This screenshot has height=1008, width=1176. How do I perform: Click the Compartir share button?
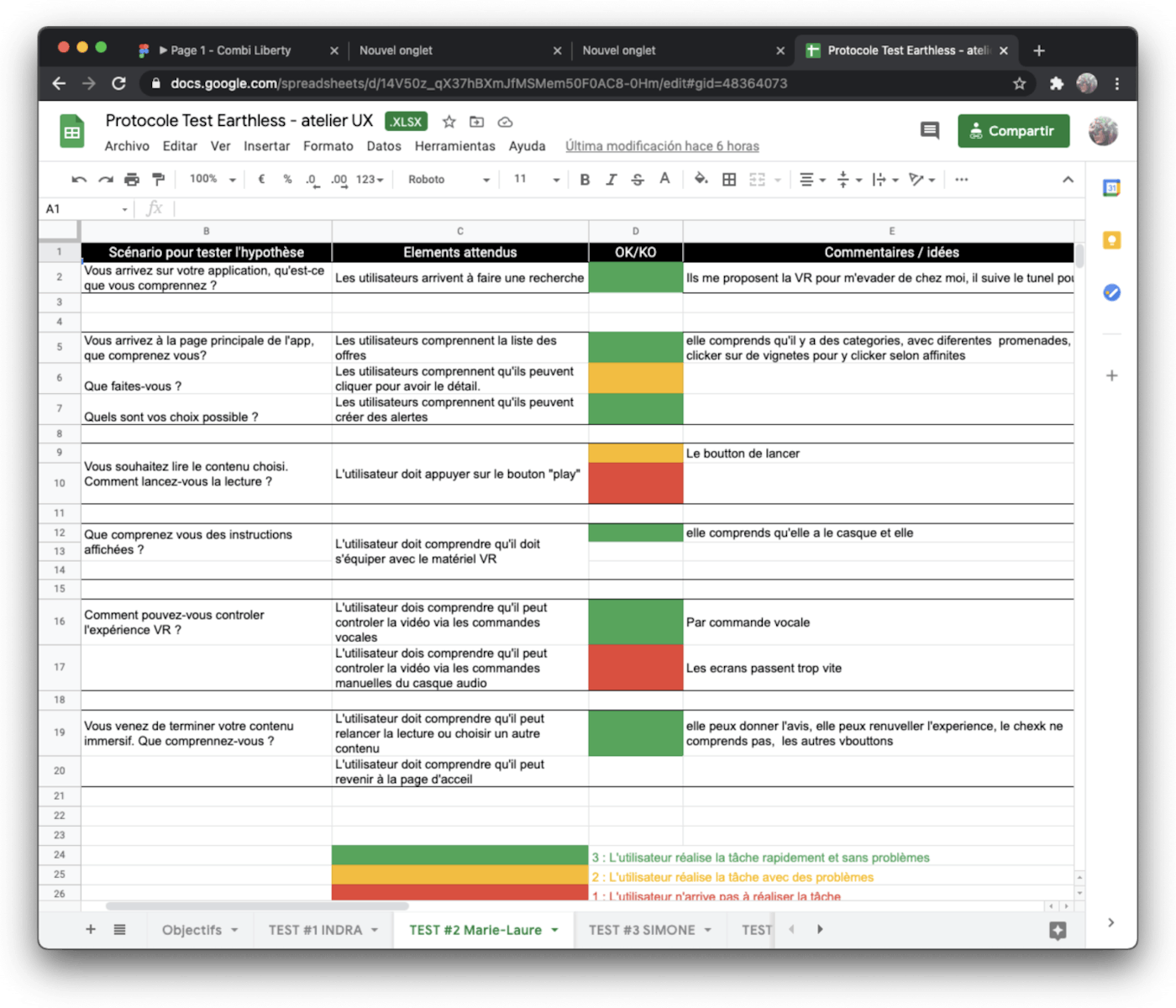coord(1013,131)
